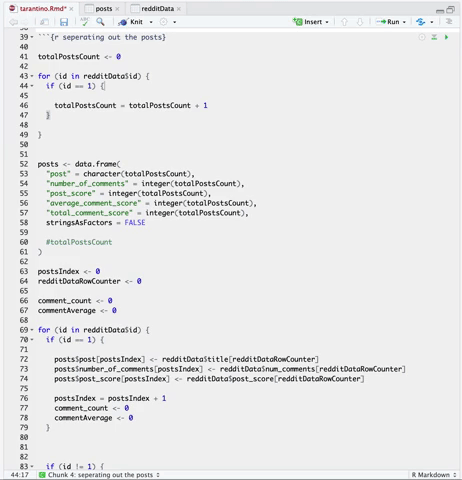Click line number 80 in gutter

[24, 437]
